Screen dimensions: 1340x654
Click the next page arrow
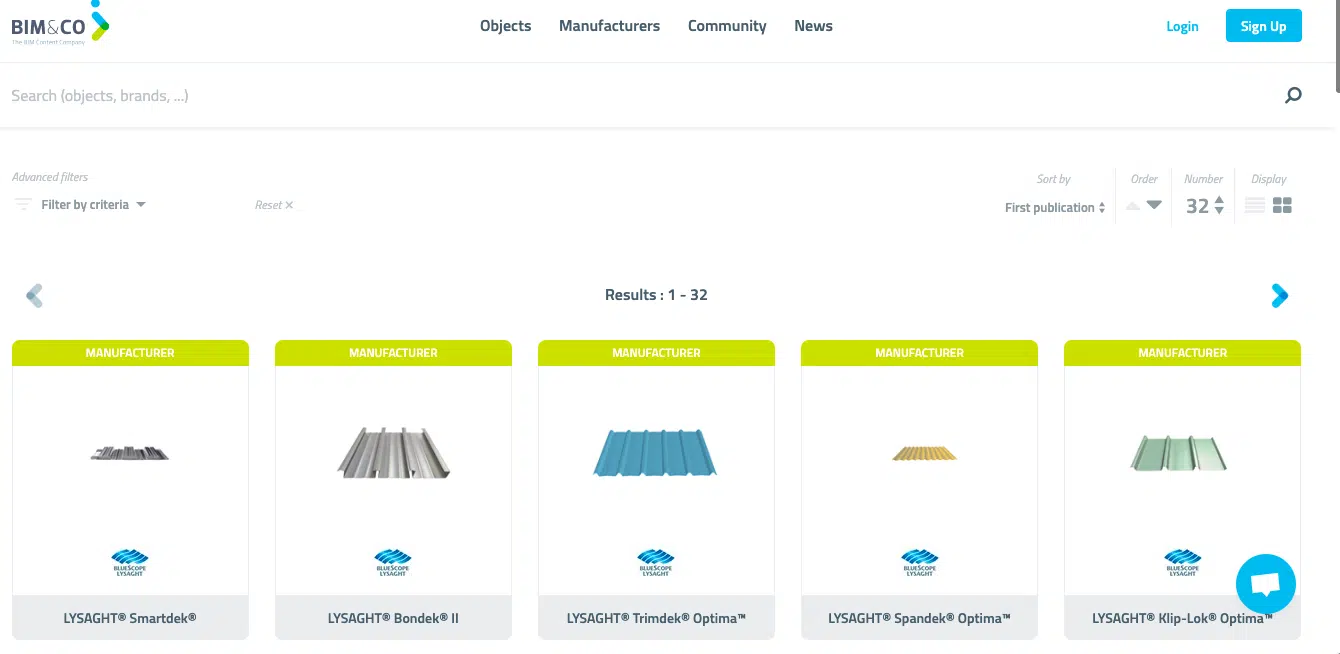(x=1280, y=295)
